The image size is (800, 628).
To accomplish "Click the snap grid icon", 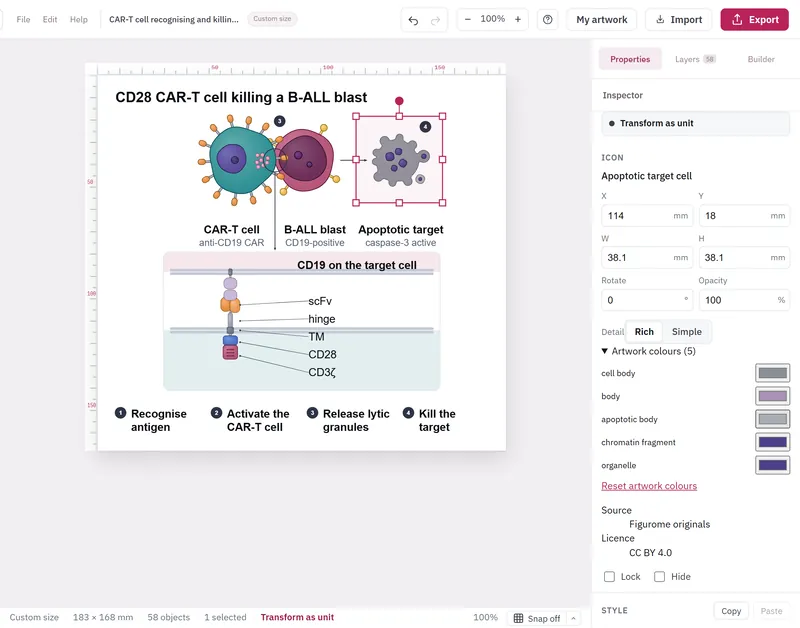I will [x=518, y=618].
